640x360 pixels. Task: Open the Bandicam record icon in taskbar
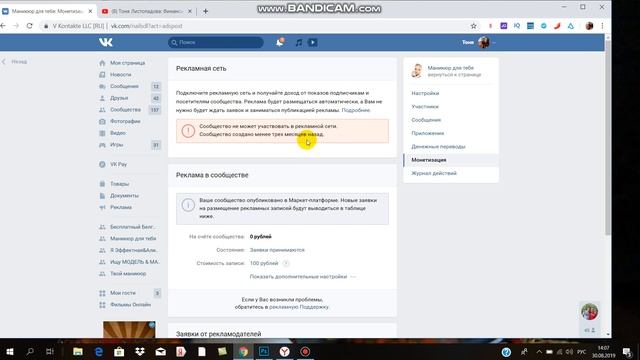(305, 351)
